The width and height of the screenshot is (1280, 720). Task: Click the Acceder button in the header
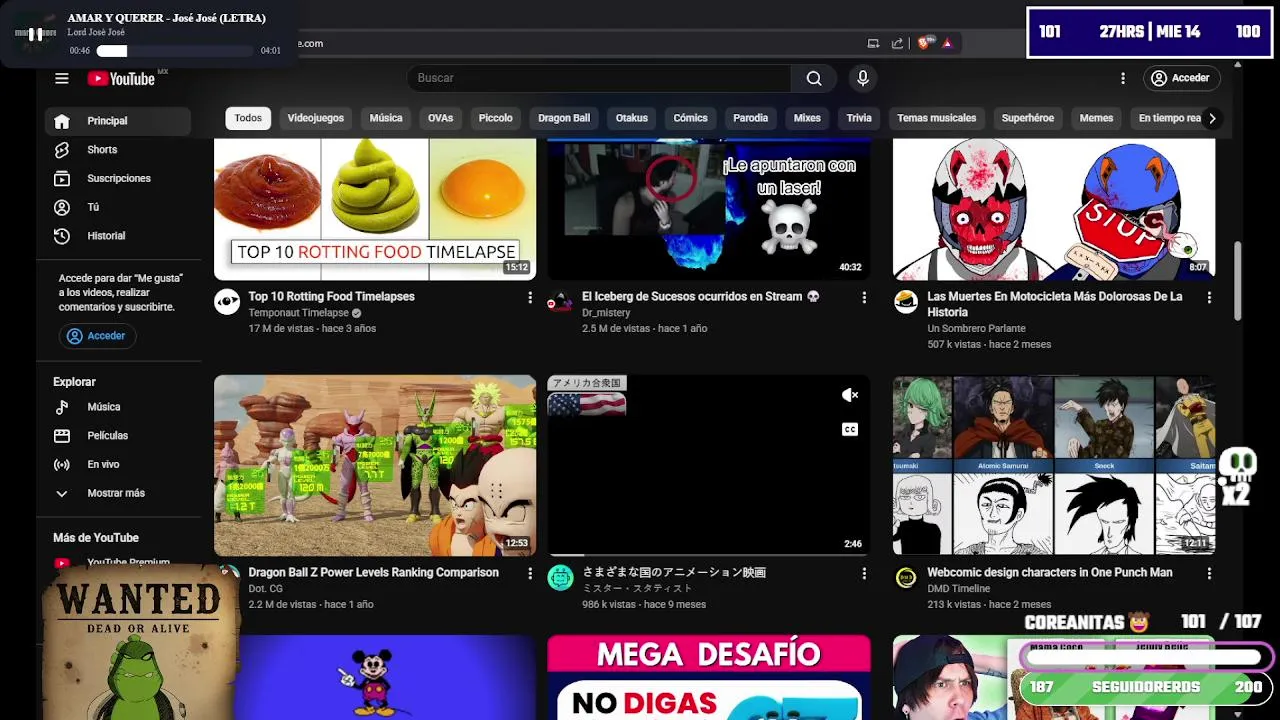click(x=1180, y=78)
